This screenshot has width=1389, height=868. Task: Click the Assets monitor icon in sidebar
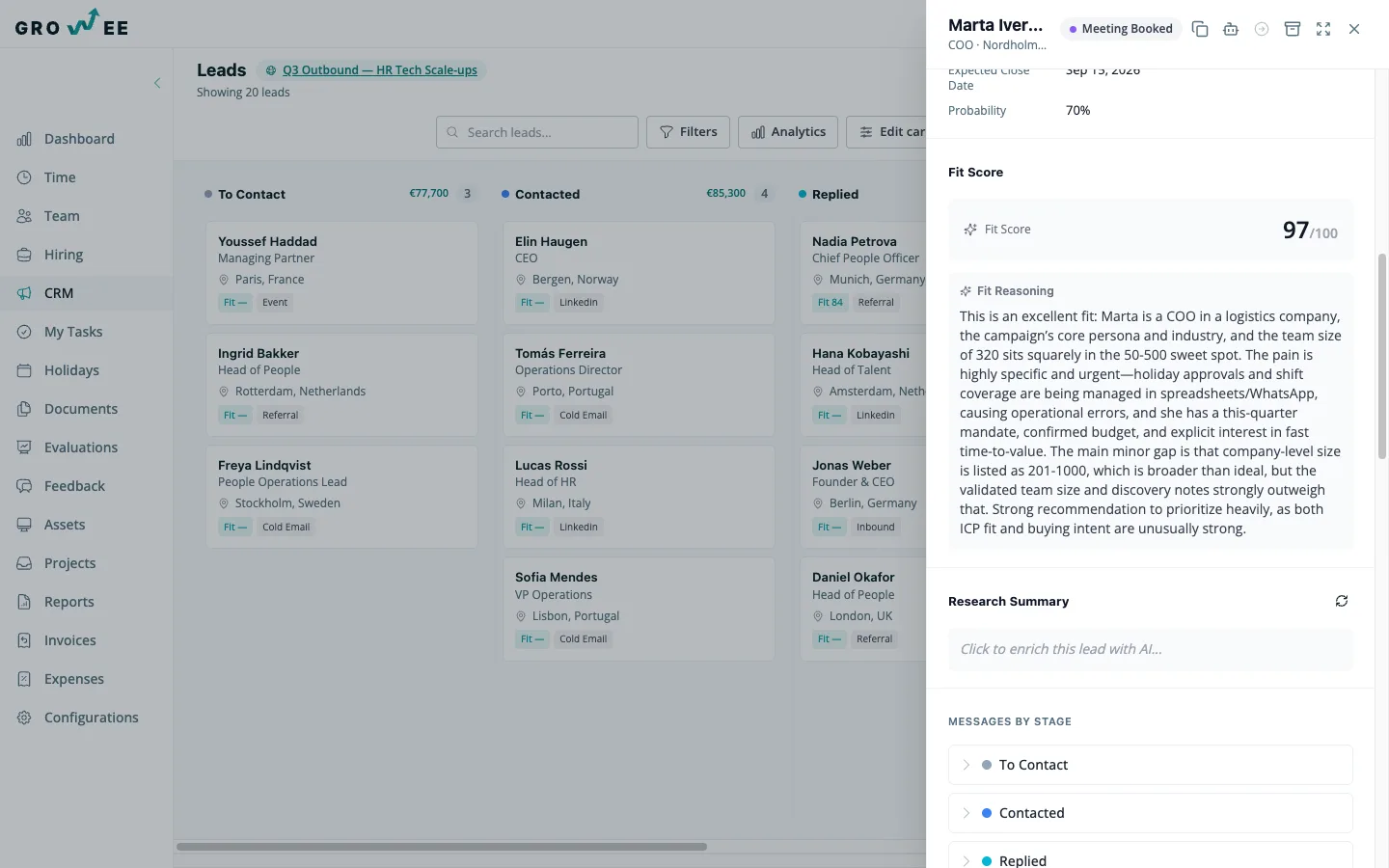tap(24, 525)
